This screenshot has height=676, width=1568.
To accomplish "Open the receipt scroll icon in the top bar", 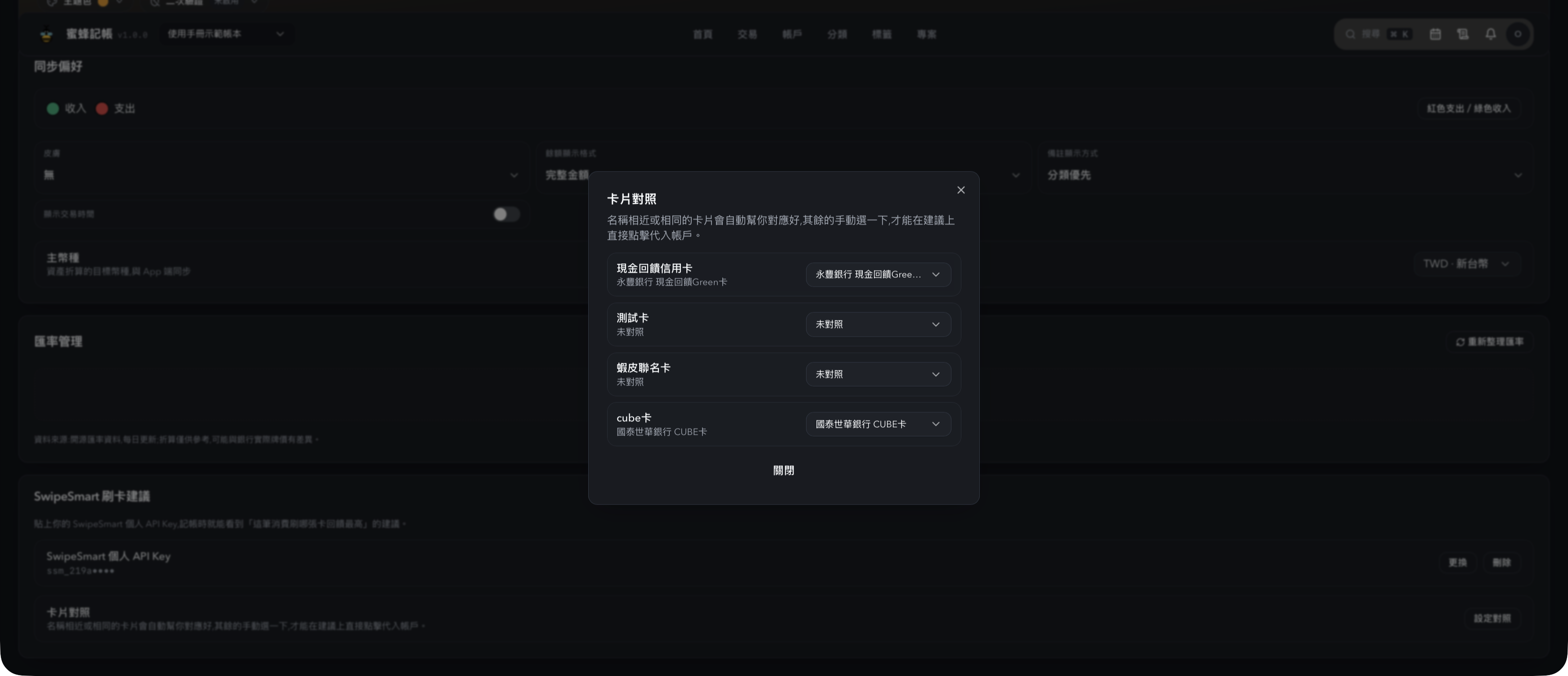I will [1463, 34].
